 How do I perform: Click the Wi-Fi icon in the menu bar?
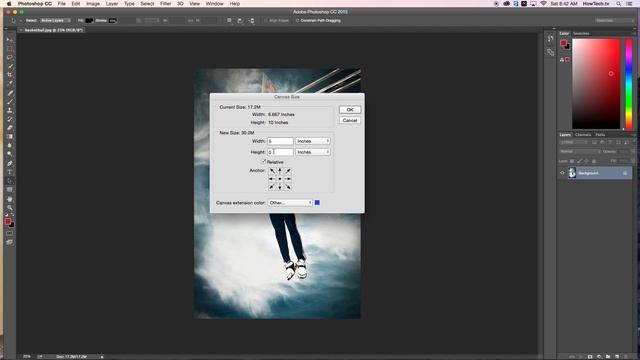tap(543, 4)
